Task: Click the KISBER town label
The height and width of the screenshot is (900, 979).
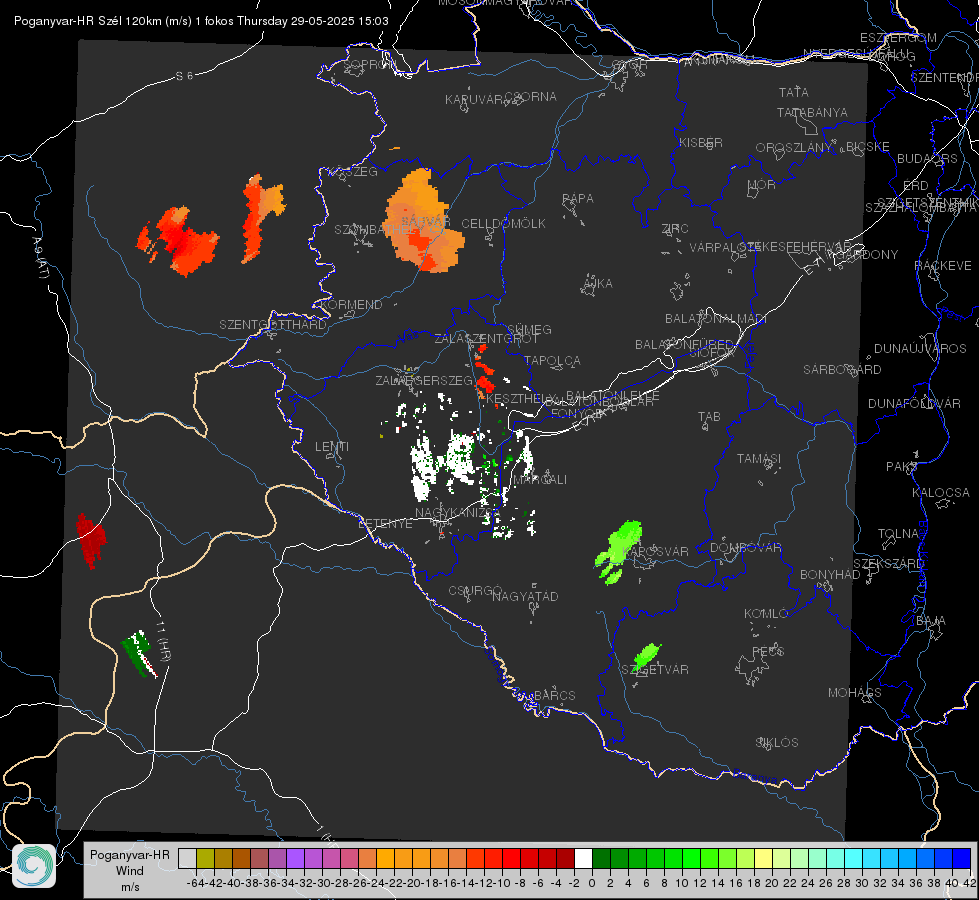Action: tap(701, 142)
